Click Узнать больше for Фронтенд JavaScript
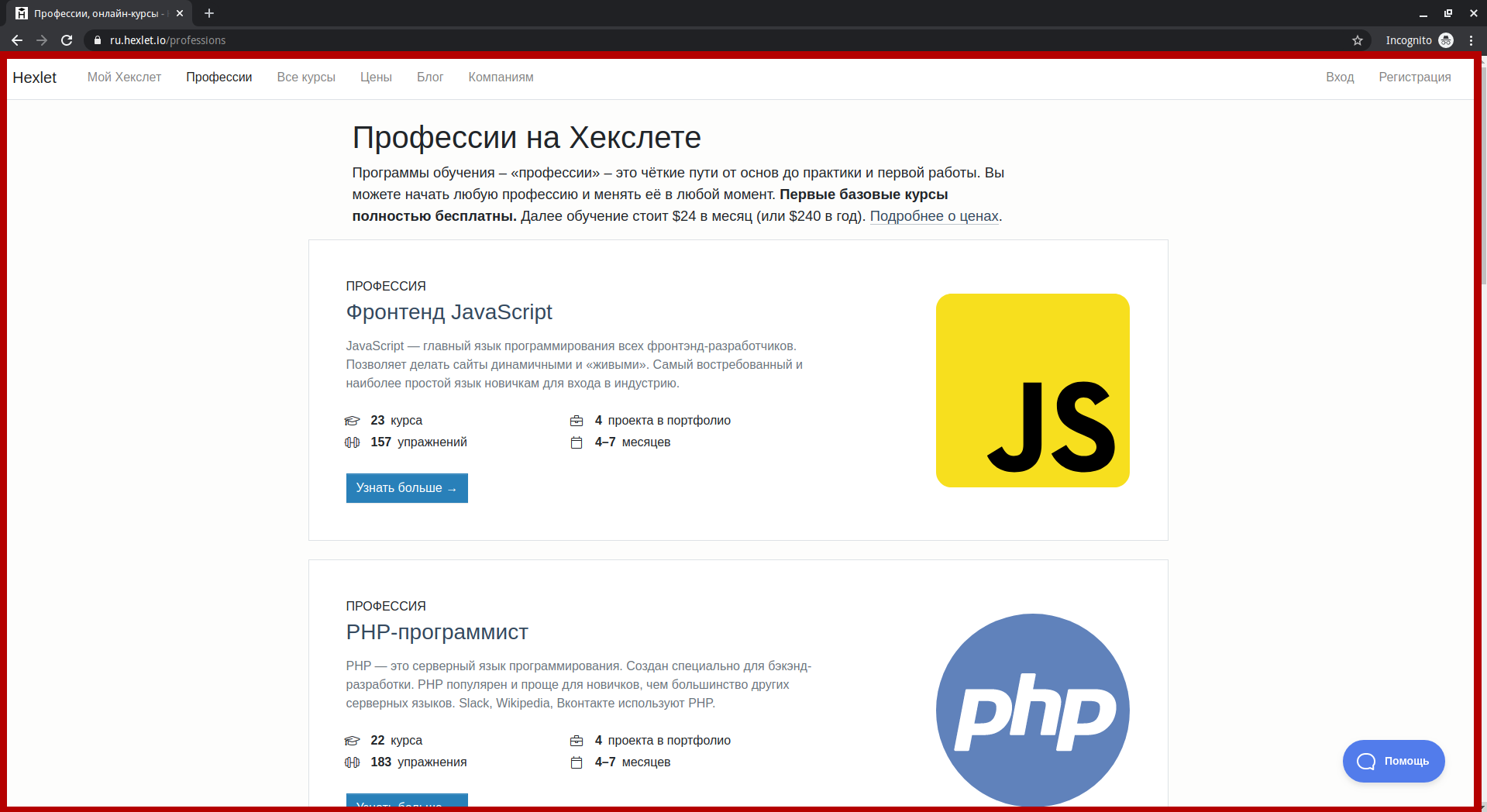The height and width of the screenshot is (812, 1487). point(407,488)
